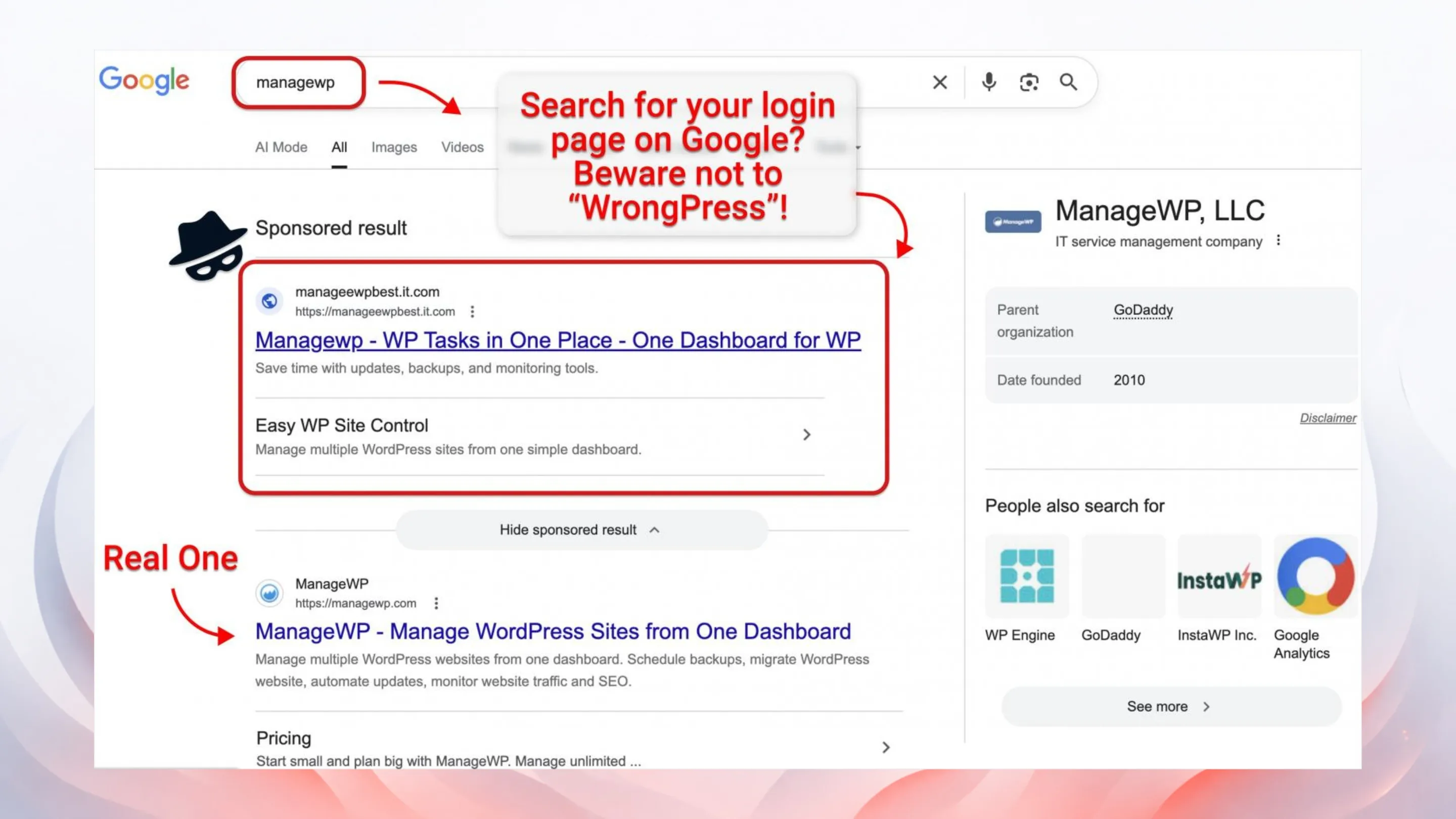Expand the Pricing sitelink chevron
This screenshot has height=819, width=1456.
[886, 747]
